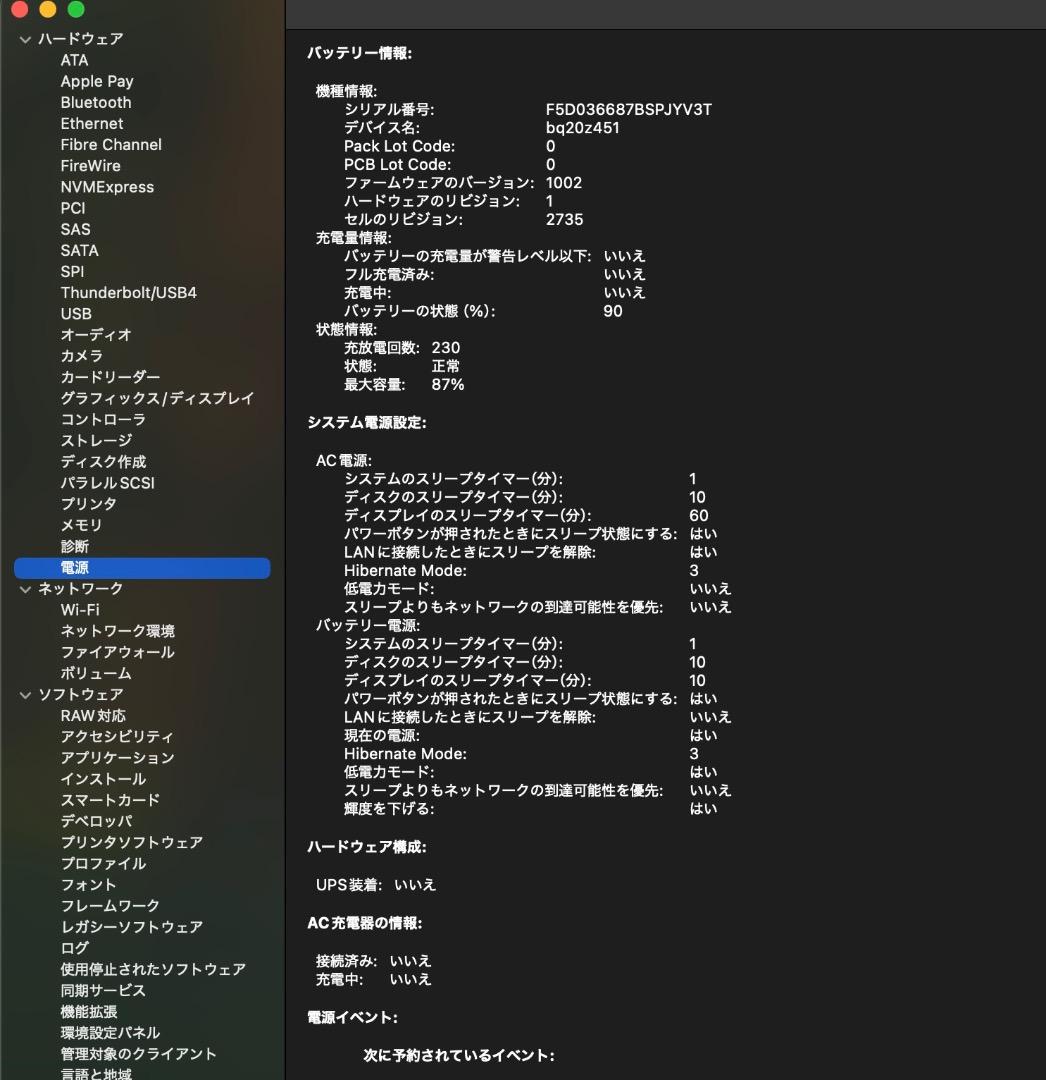Collapse the ネットワーク section chevron
This screenshot has height=1080, width=1046.
point(25,589)
